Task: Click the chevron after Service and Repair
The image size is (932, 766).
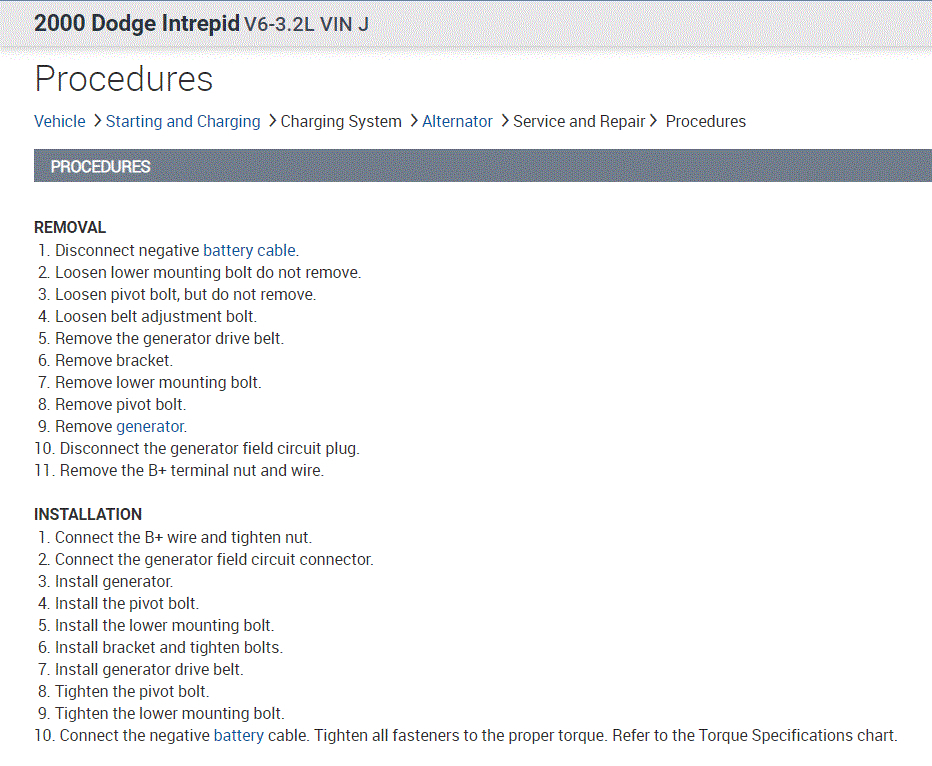Action: tap(654, 121)
